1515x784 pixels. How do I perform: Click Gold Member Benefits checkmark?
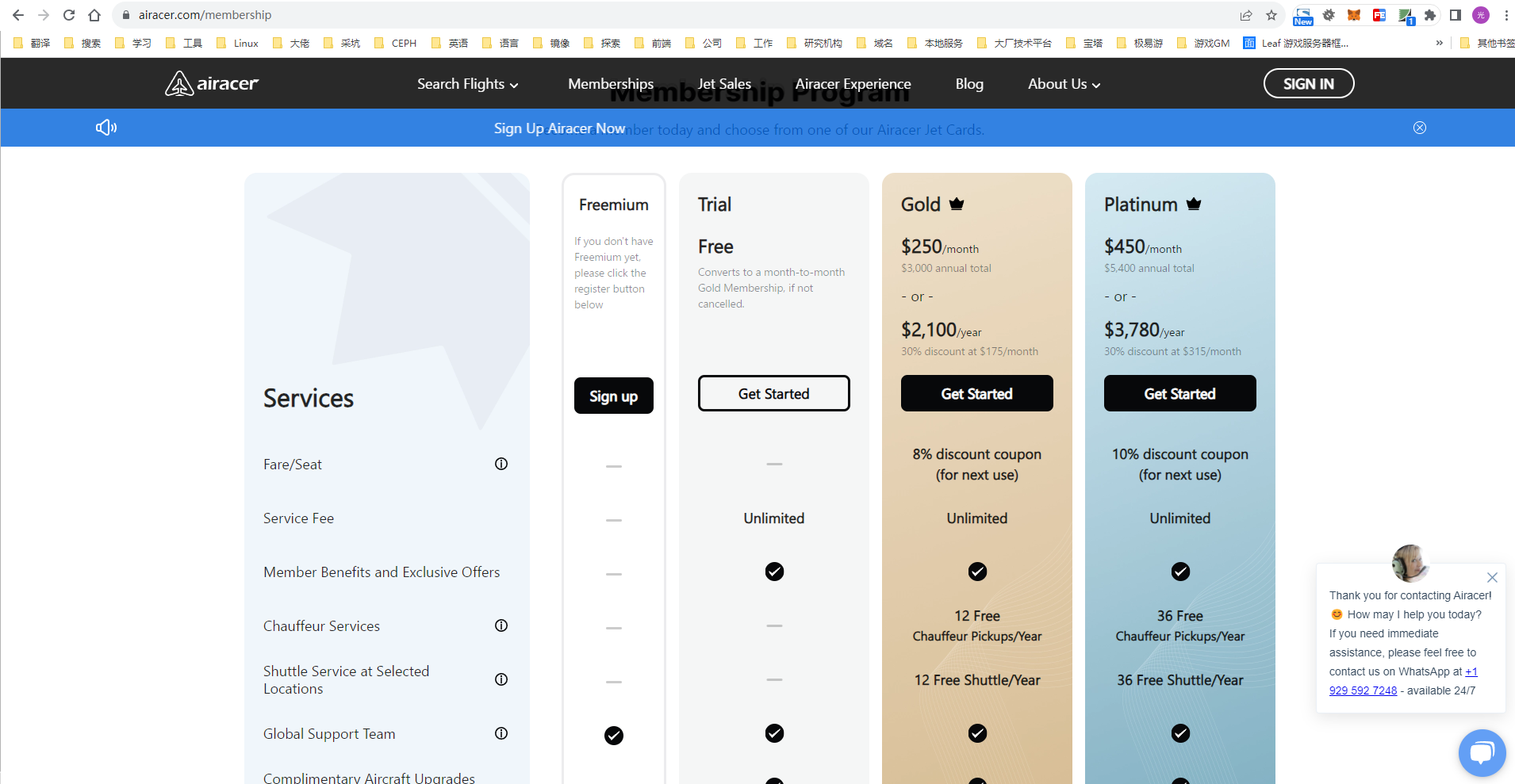977,572
